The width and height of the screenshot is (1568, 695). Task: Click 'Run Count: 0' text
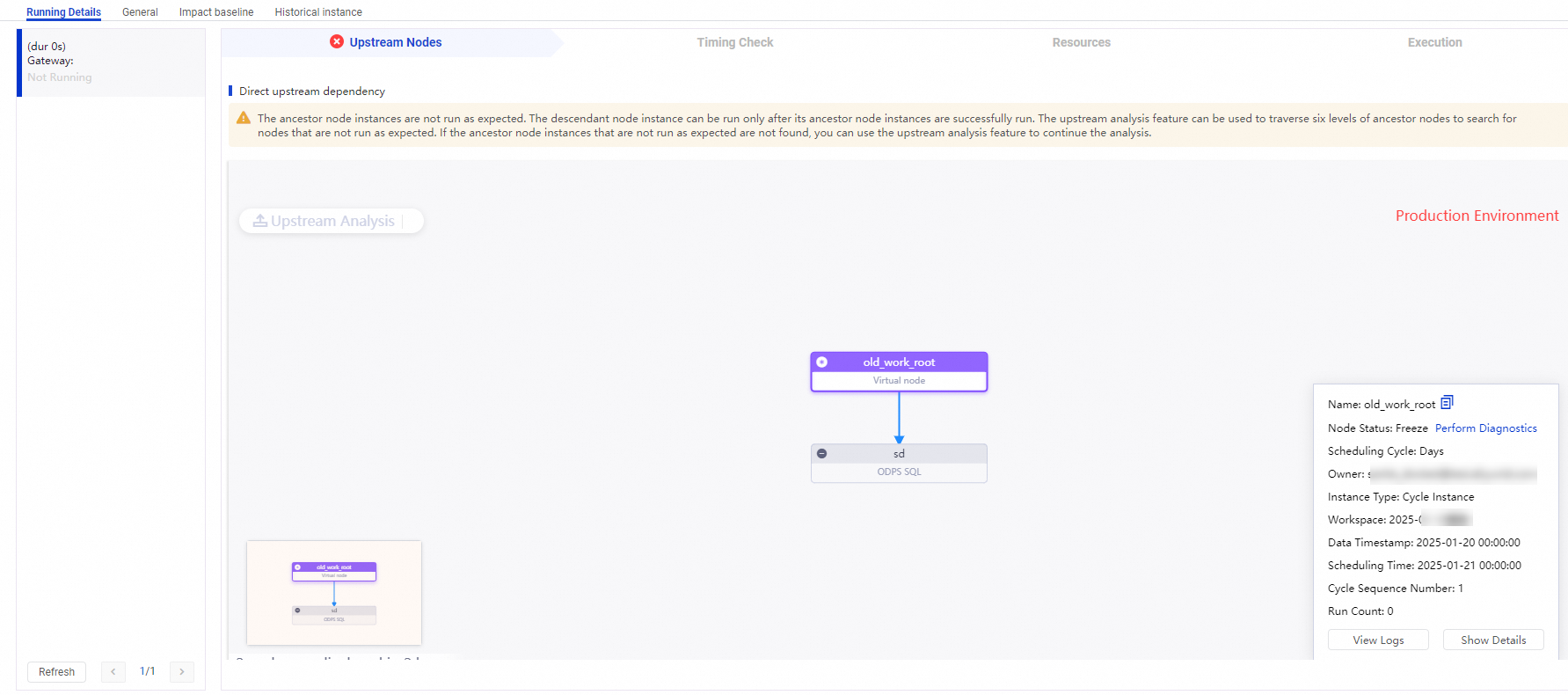pos(1360,611)
